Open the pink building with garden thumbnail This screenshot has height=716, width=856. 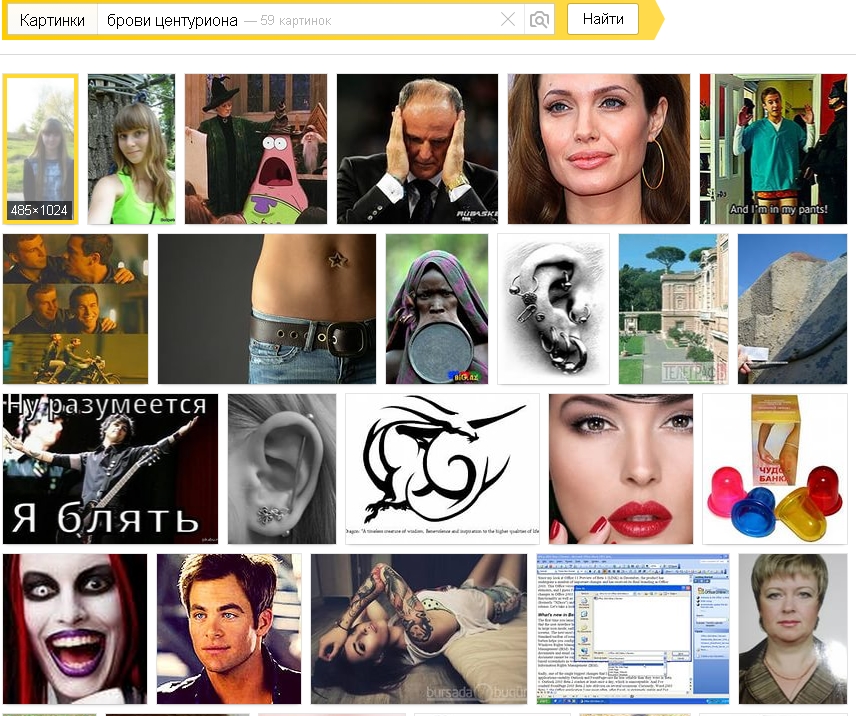(674, 309)
